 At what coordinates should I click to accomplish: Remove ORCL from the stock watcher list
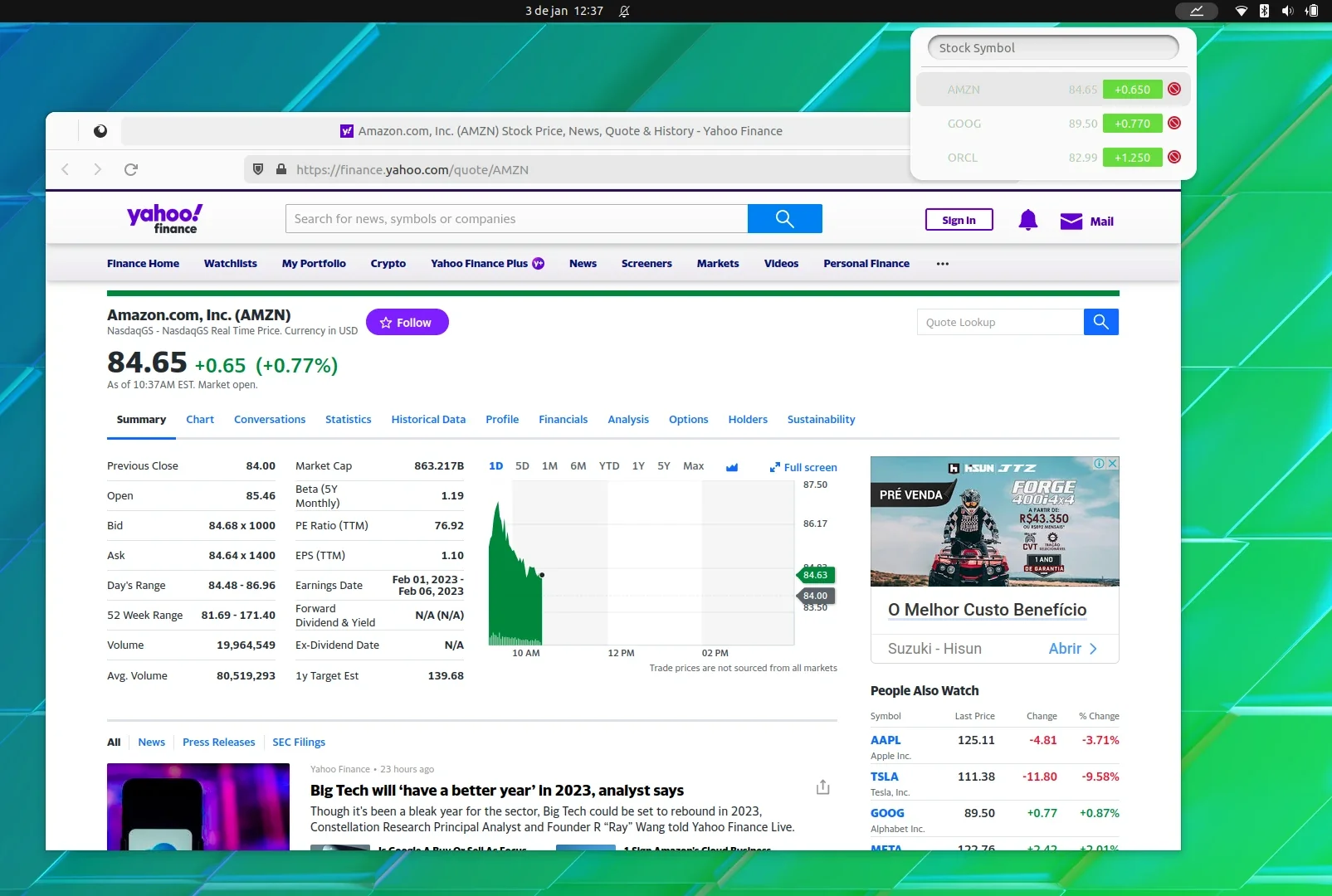(x=1174, y=157)
